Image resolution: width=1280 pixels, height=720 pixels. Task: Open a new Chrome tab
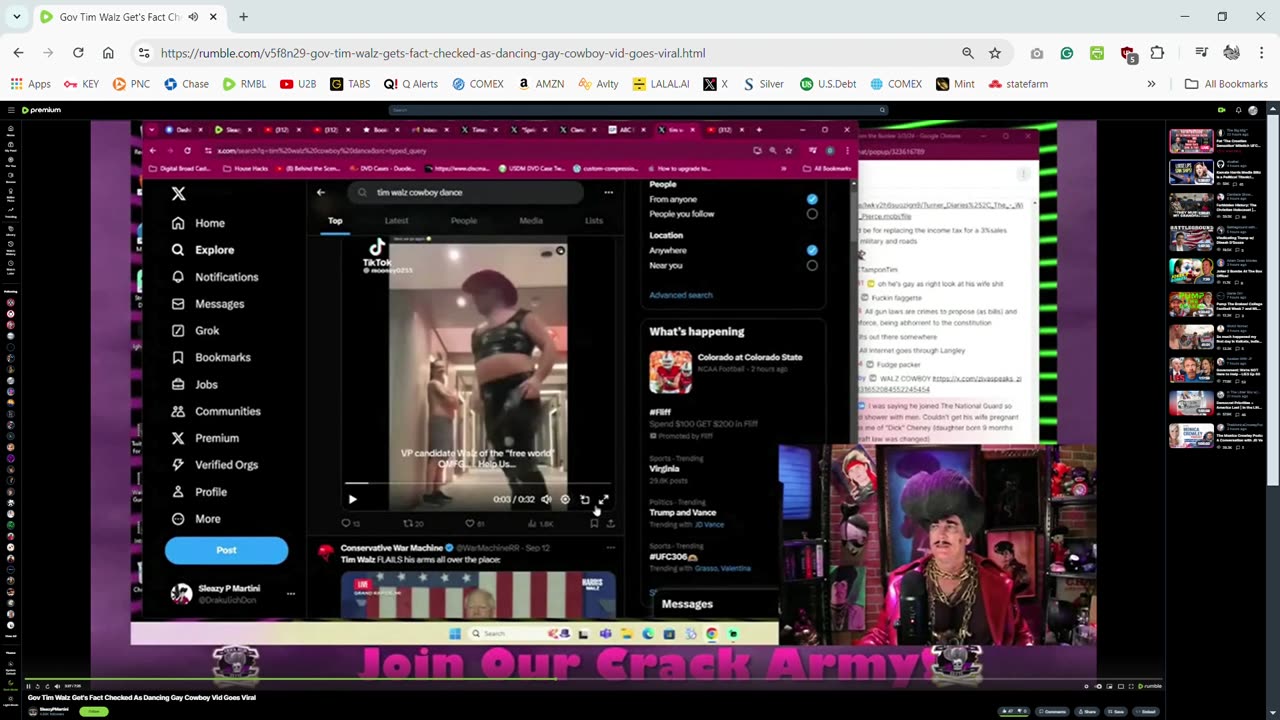click(243, 17)
